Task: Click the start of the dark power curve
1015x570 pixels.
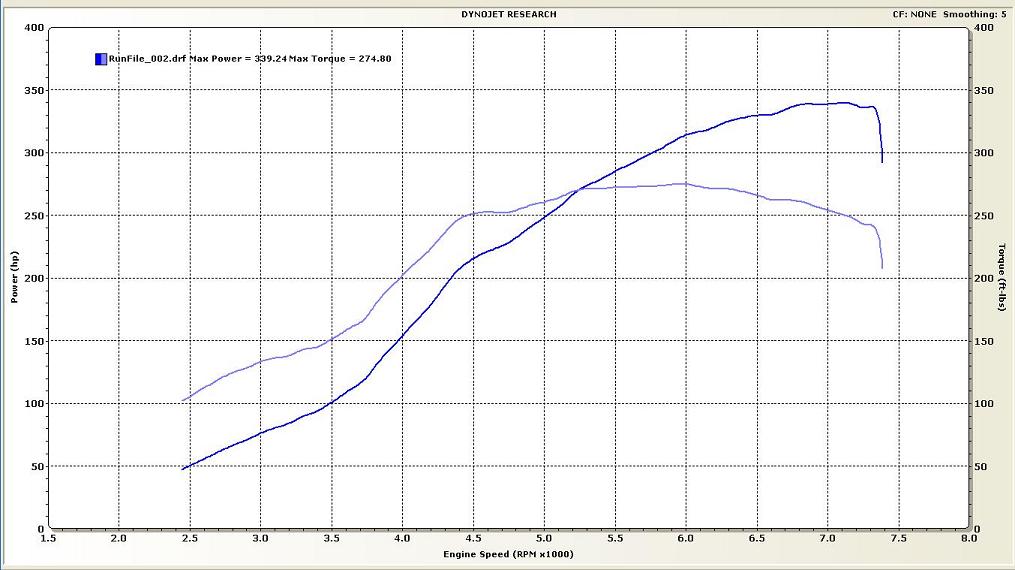Action: [183, 469]
